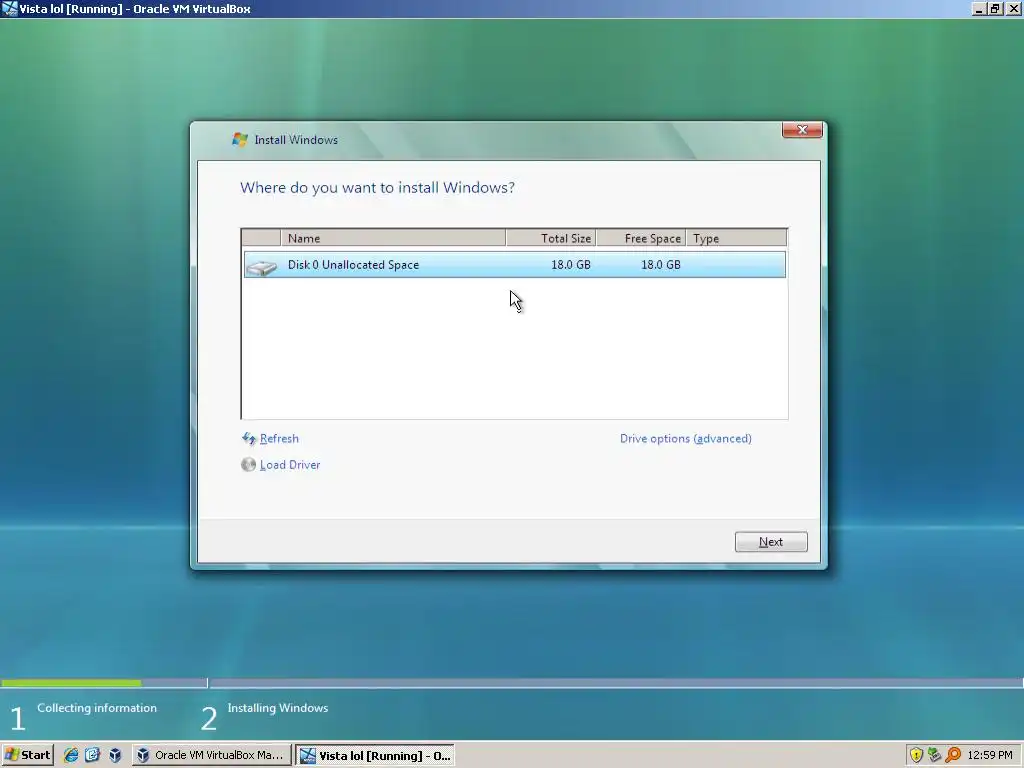Click the second quick launch icon beside Internet Explorer
Viewport: 1024px width, 768px height.
[93, 755]
